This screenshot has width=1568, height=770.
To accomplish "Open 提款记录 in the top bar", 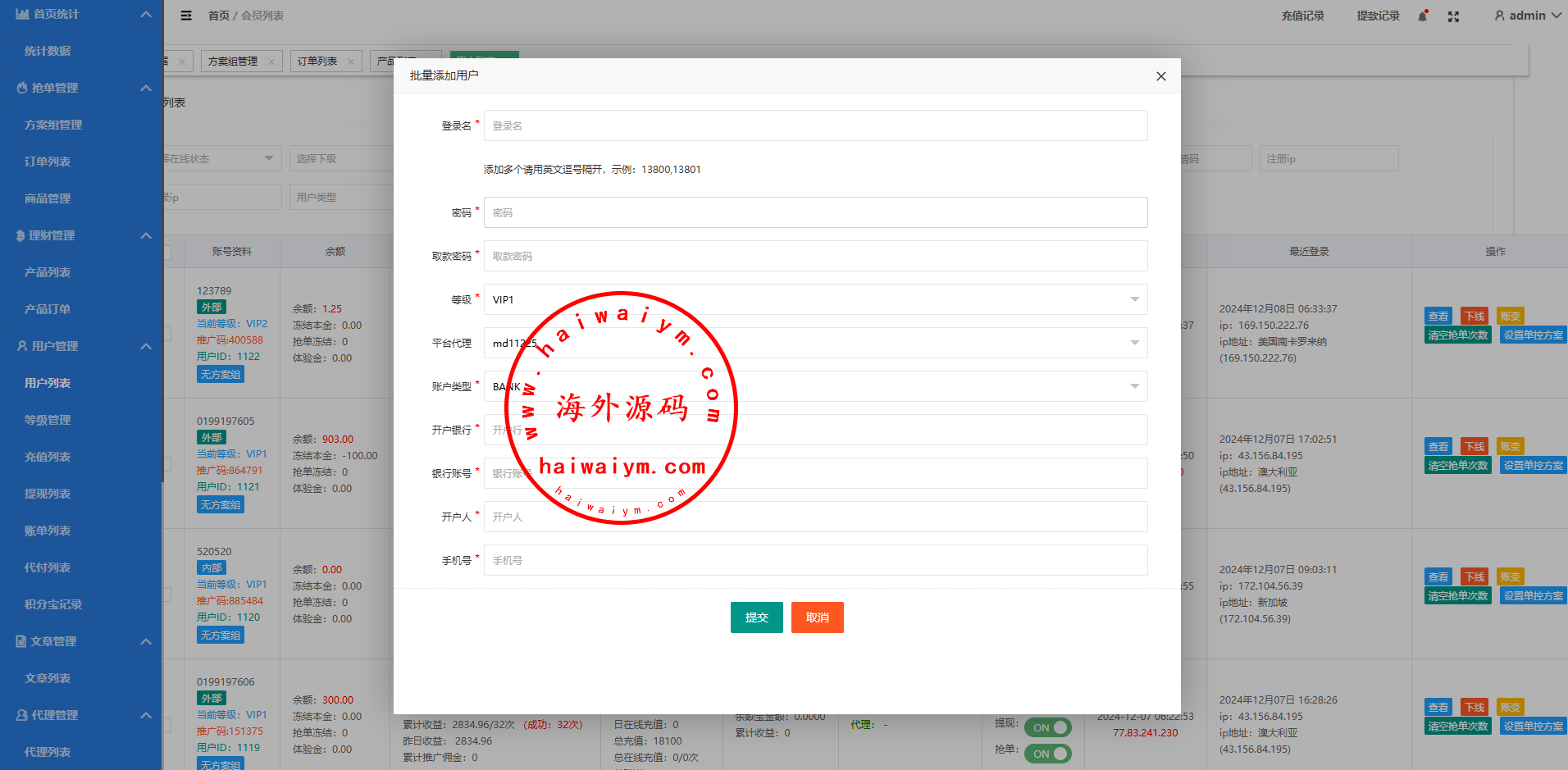I will point(1378,16).
